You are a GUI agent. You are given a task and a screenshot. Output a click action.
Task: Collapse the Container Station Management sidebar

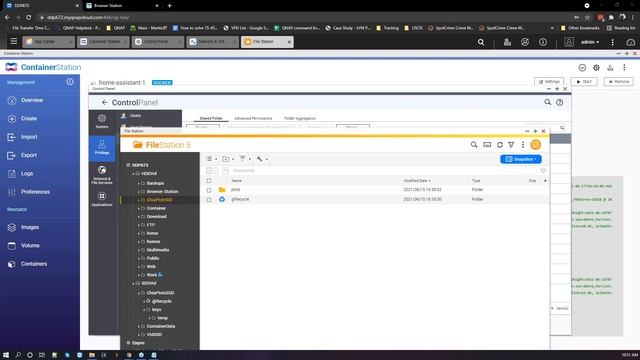coord(70,82)
